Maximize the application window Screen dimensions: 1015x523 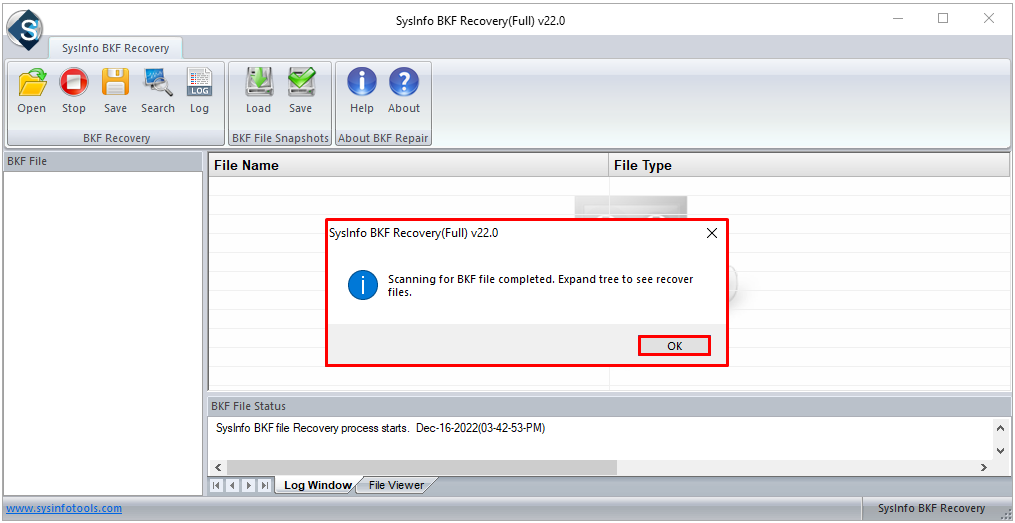[943, 19]
